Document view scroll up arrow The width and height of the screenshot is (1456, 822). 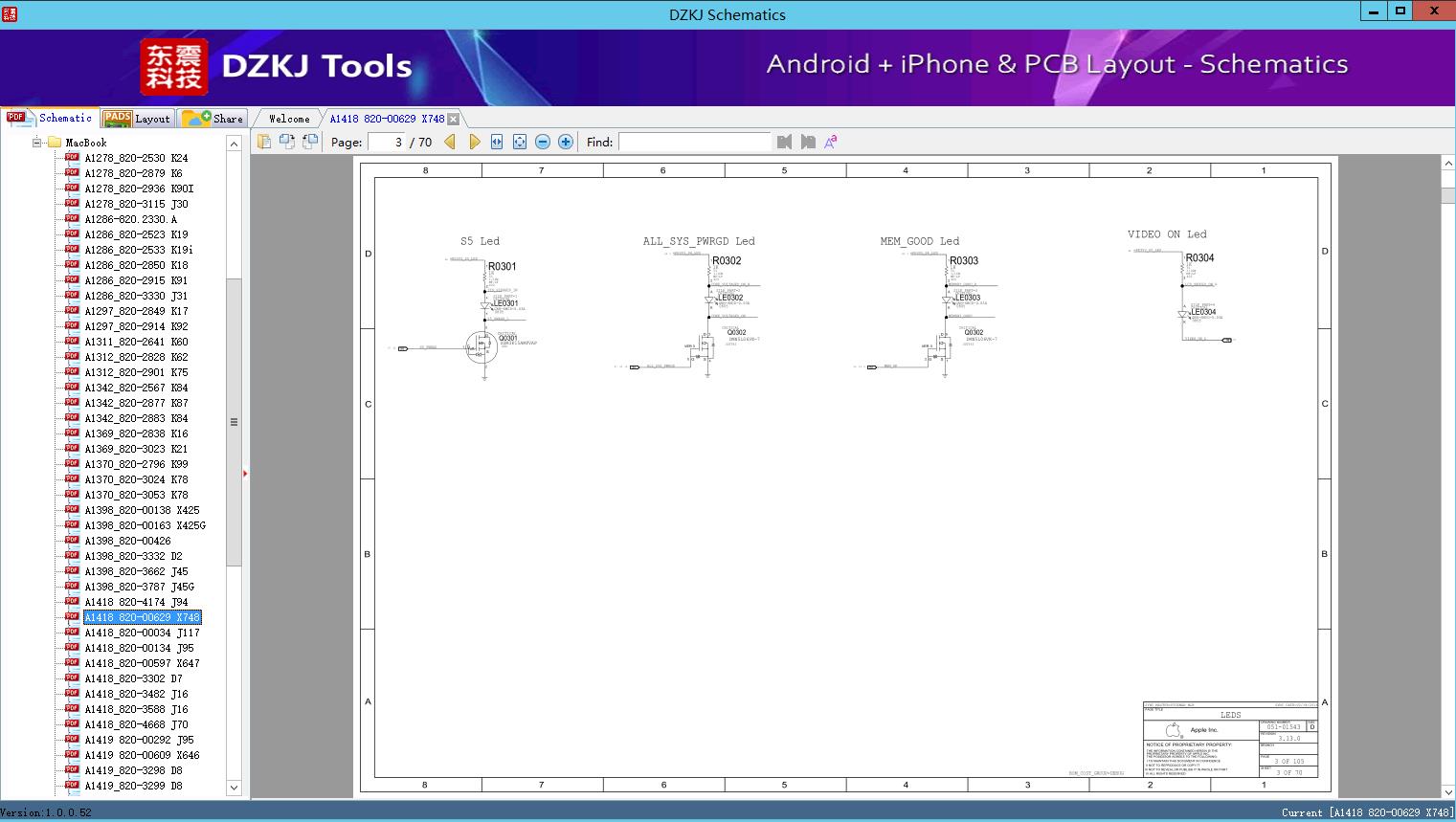coord(1448,164)
